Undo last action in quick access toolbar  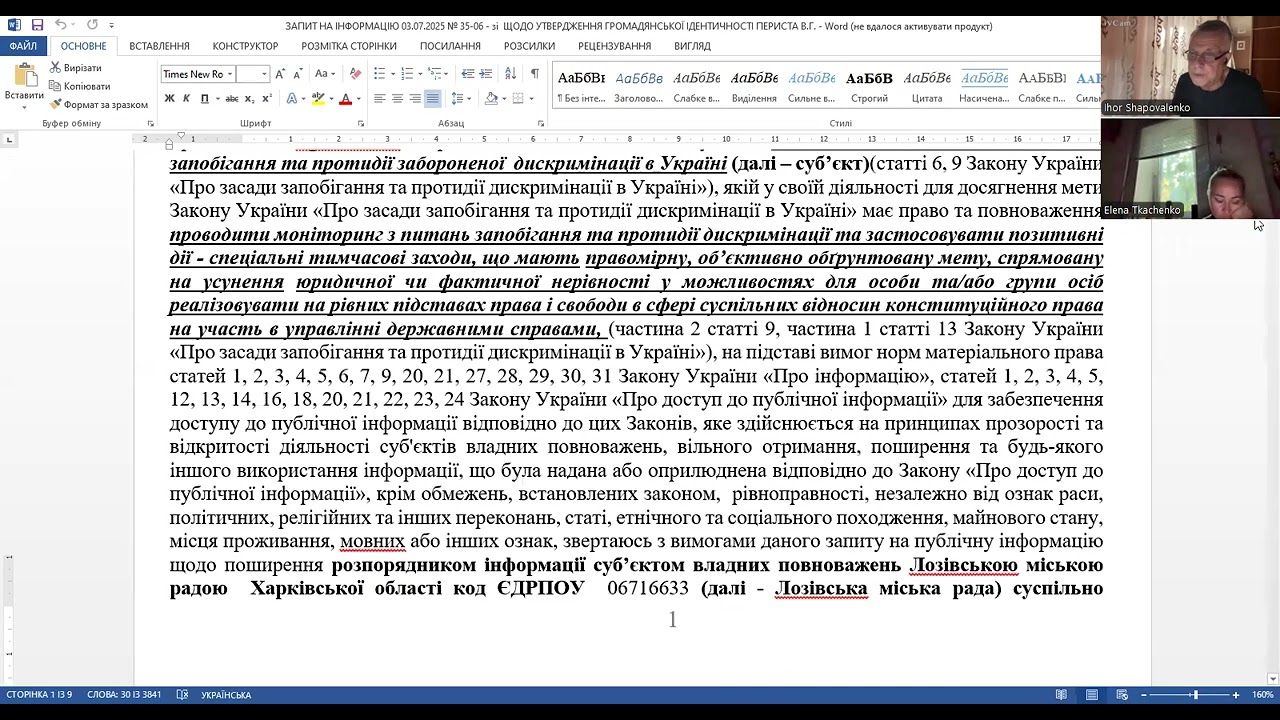[61, 24]
